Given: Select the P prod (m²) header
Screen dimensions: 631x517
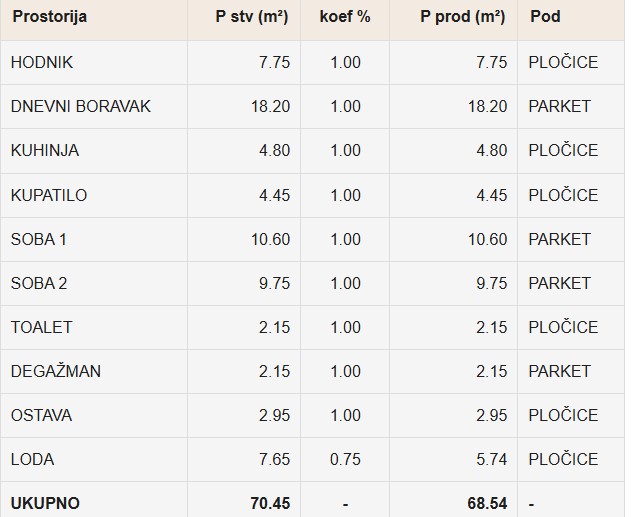Looking at the screenshot, I should pyautogui.click(x=462, y=17).
